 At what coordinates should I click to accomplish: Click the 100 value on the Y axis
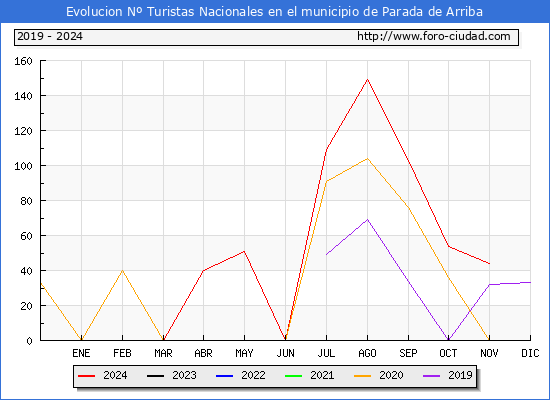pyautogui.click(x=23, y=166)
